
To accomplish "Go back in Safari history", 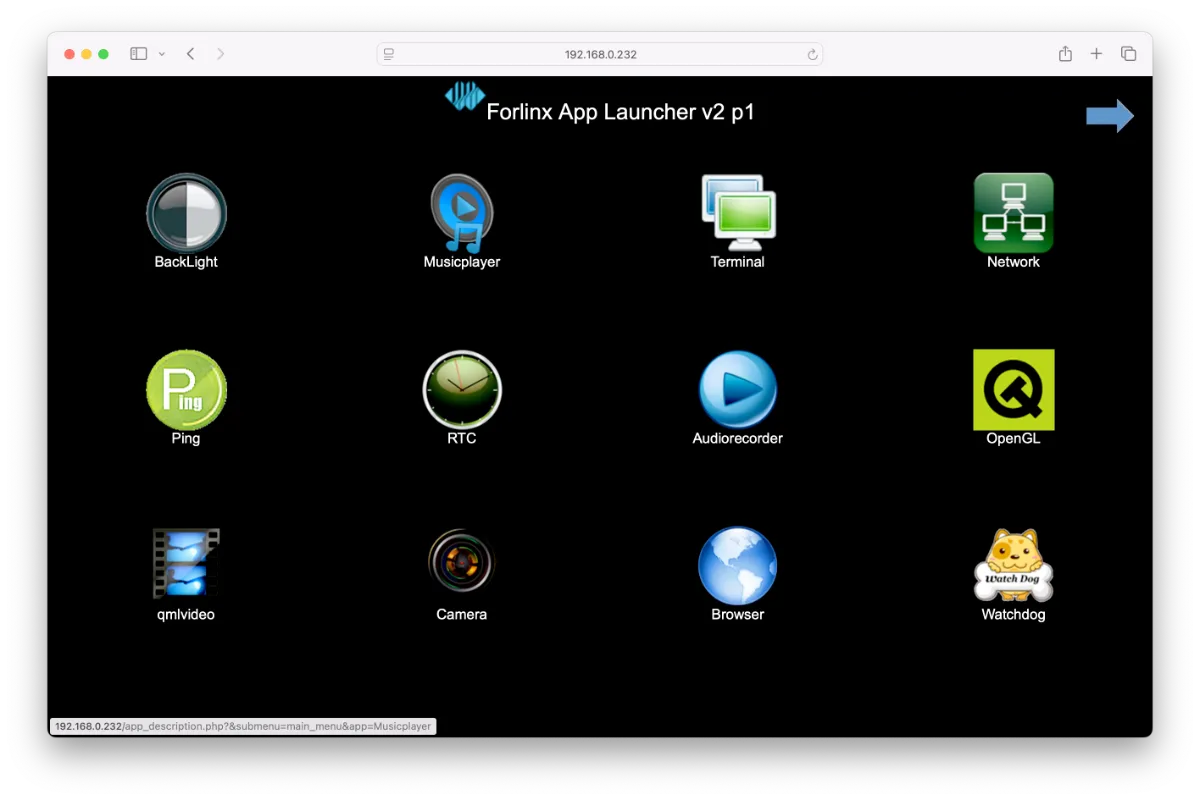I will click(190, 54).
